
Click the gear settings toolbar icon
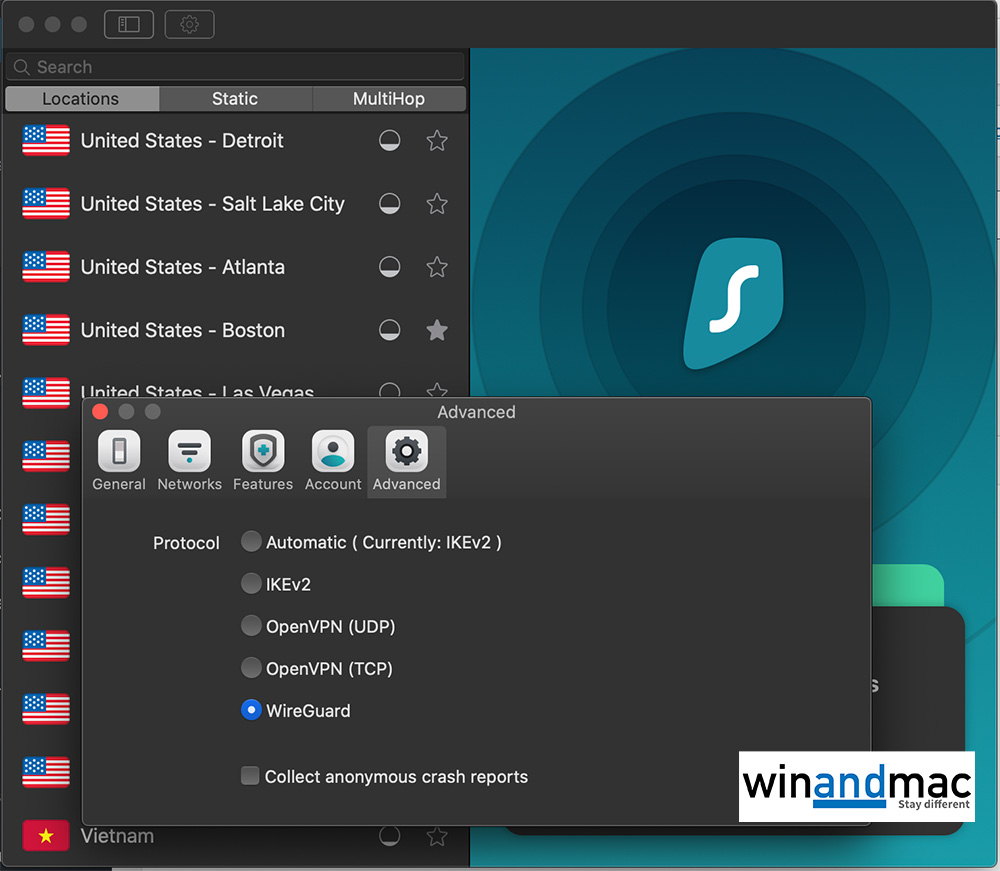tap(189, 25)
